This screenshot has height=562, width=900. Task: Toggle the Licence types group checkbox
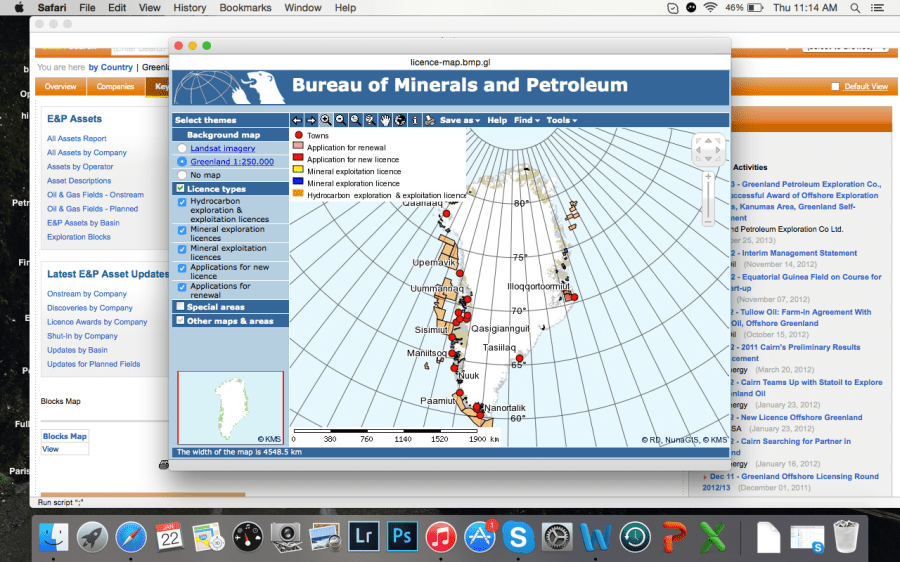180,188
